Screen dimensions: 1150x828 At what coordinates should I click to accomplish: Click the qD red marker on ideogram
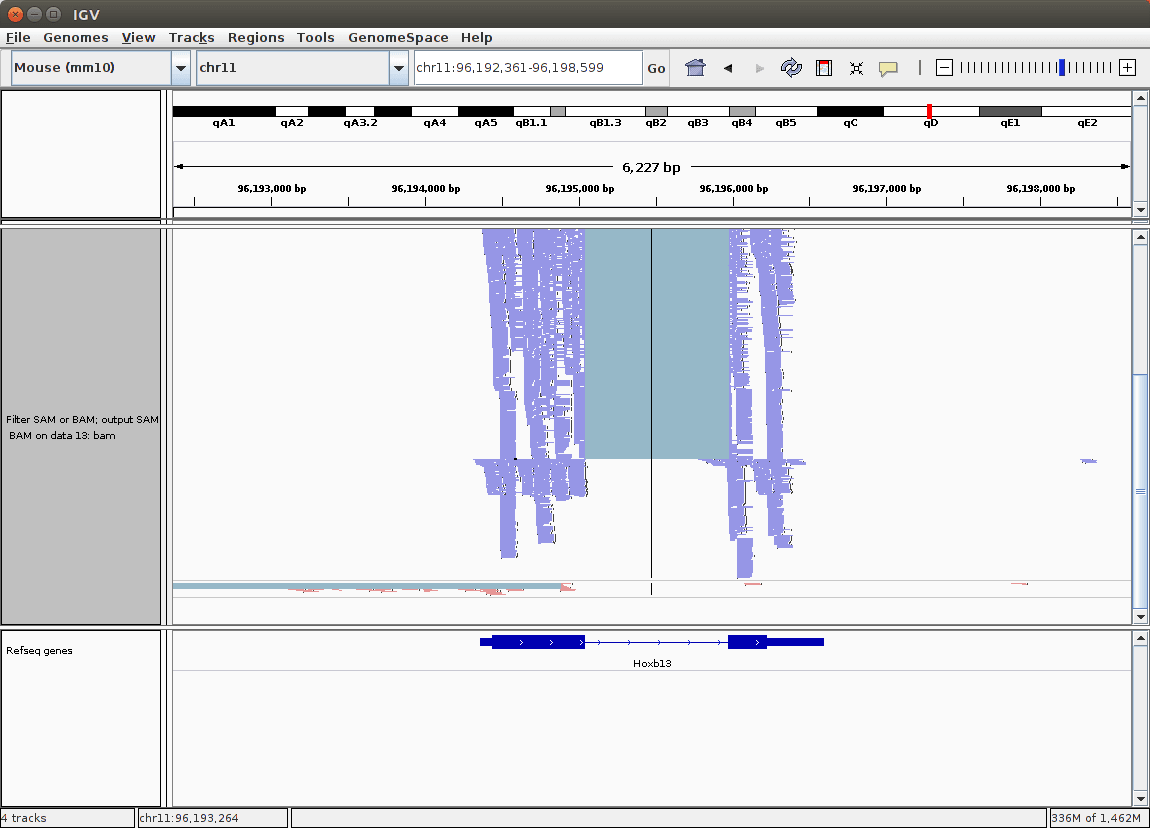click(930, 111)
